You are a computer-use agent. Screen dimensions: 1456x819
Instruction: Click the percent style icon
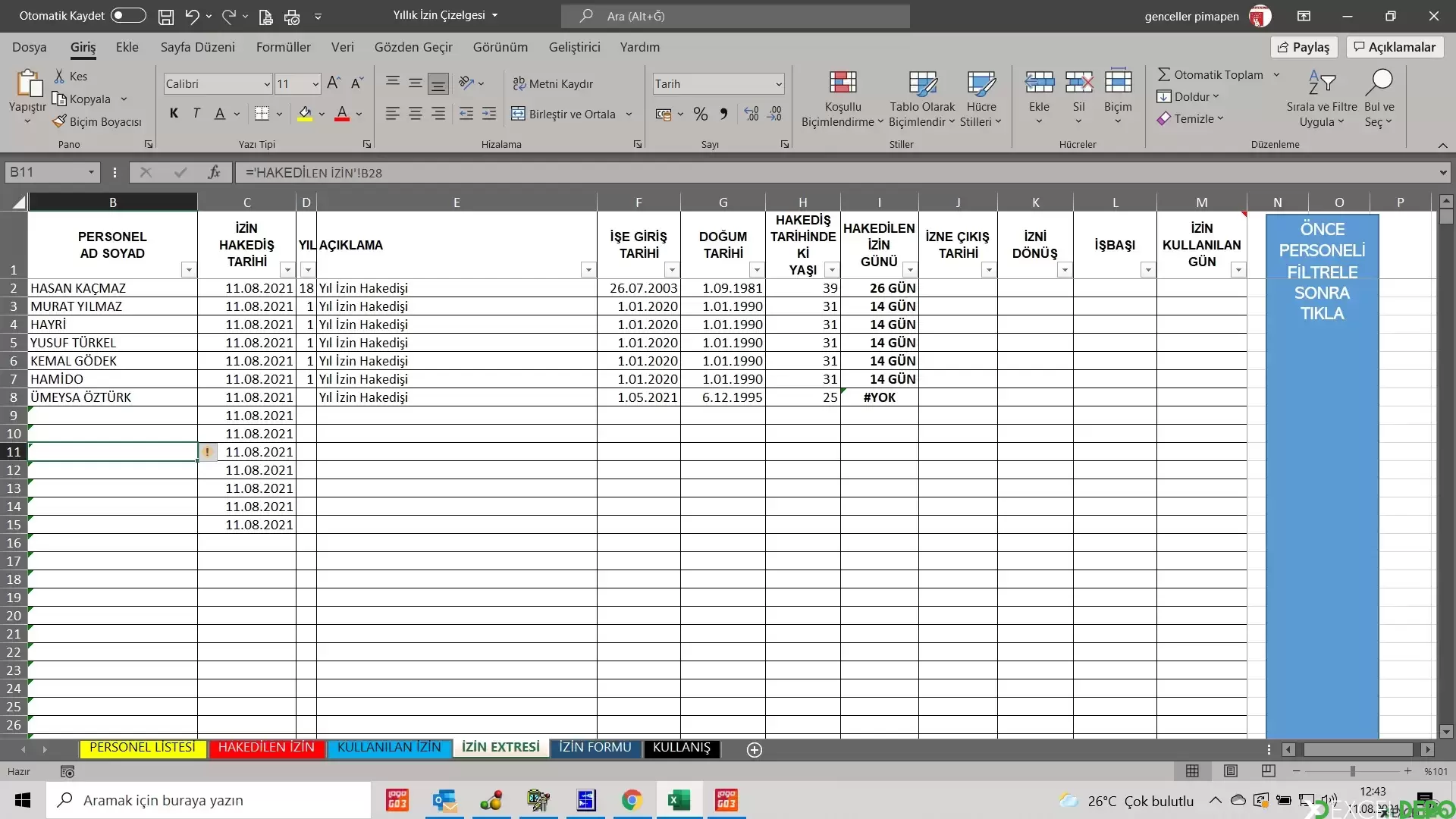(x=701, y=114)
